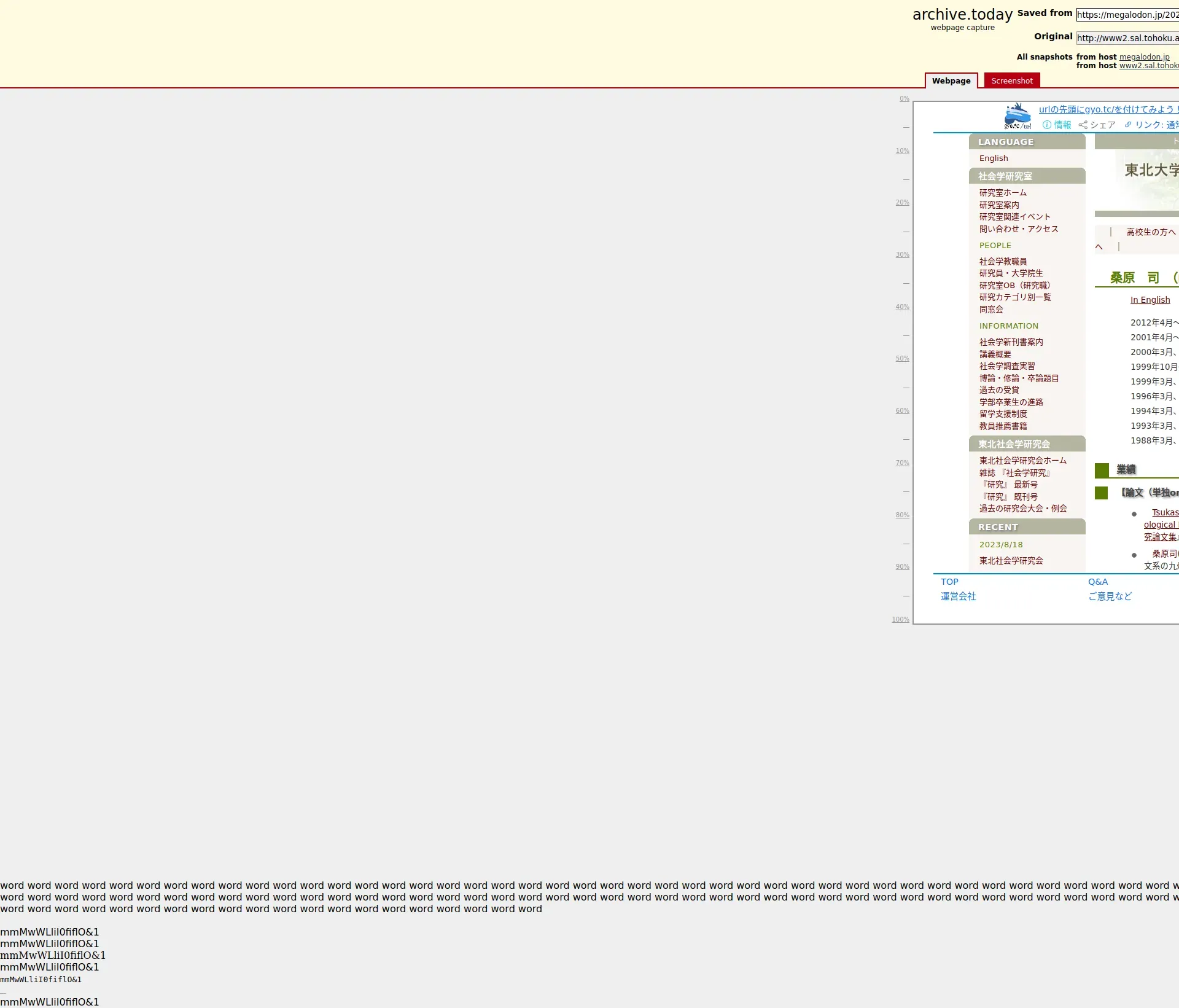
Task: Select English under the LANGUAGE section
Action: tap(993, 158)
